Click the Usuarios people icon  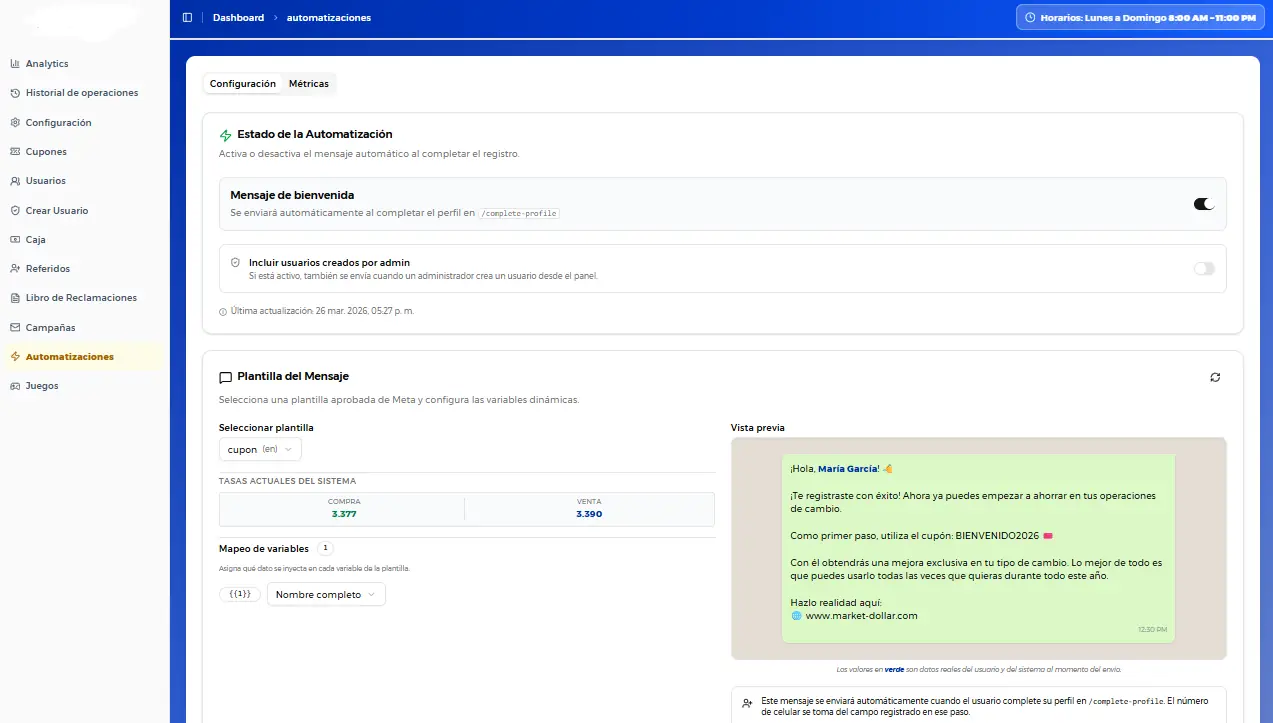pos(15,181)
